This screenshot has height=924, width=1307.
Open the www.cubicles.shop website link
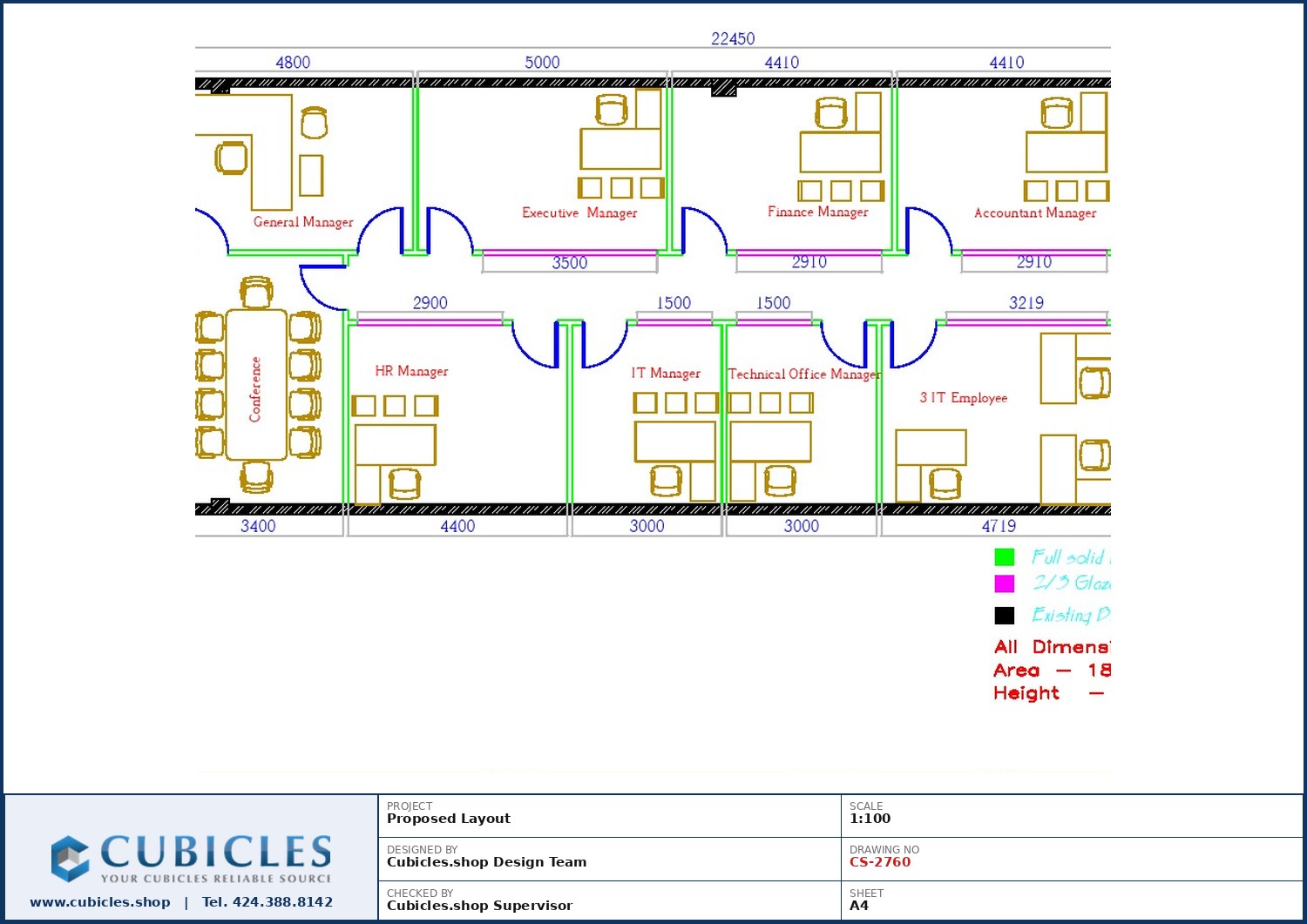click(x=100, y=902)
